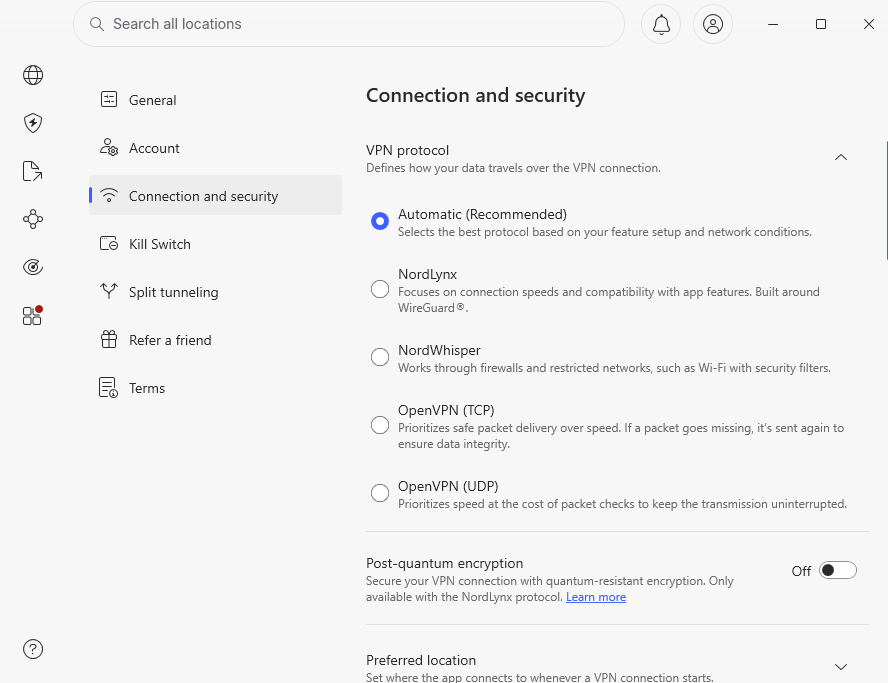888x683 pixels.
Task: Expand the Preferred location section chevron
Action: point(841,667)
